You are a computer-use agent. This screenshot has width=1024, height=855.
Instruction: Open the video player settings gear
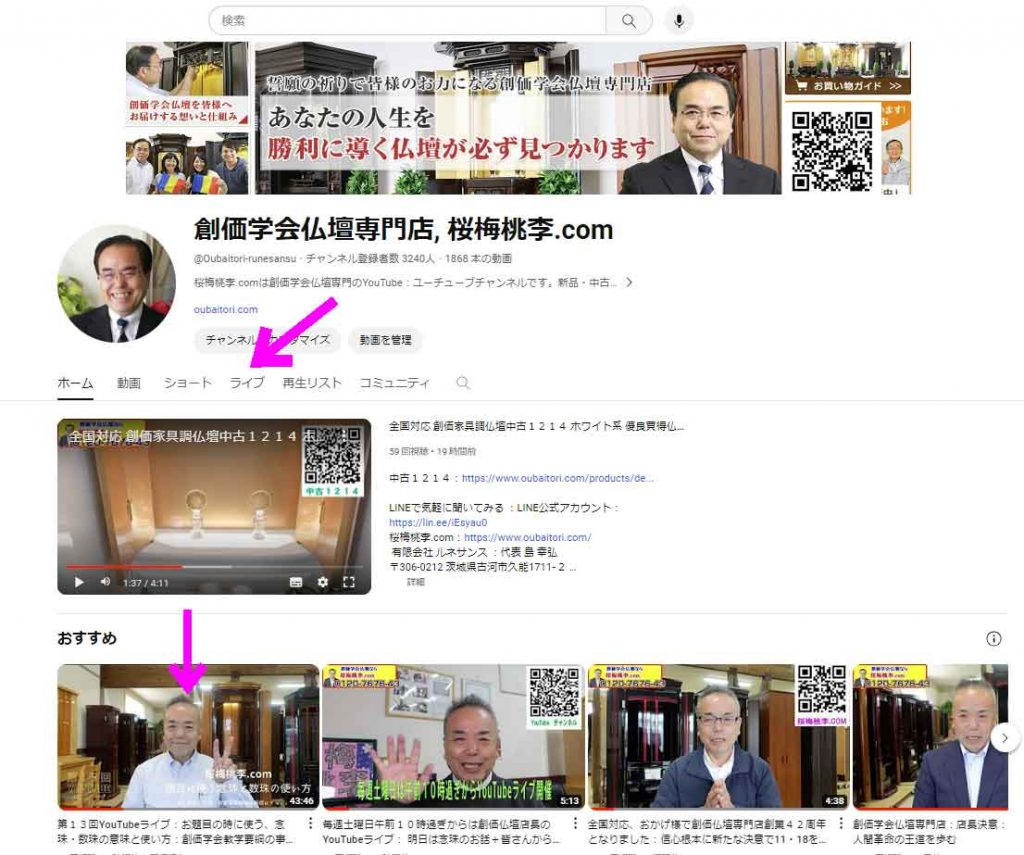pos(322,581)
